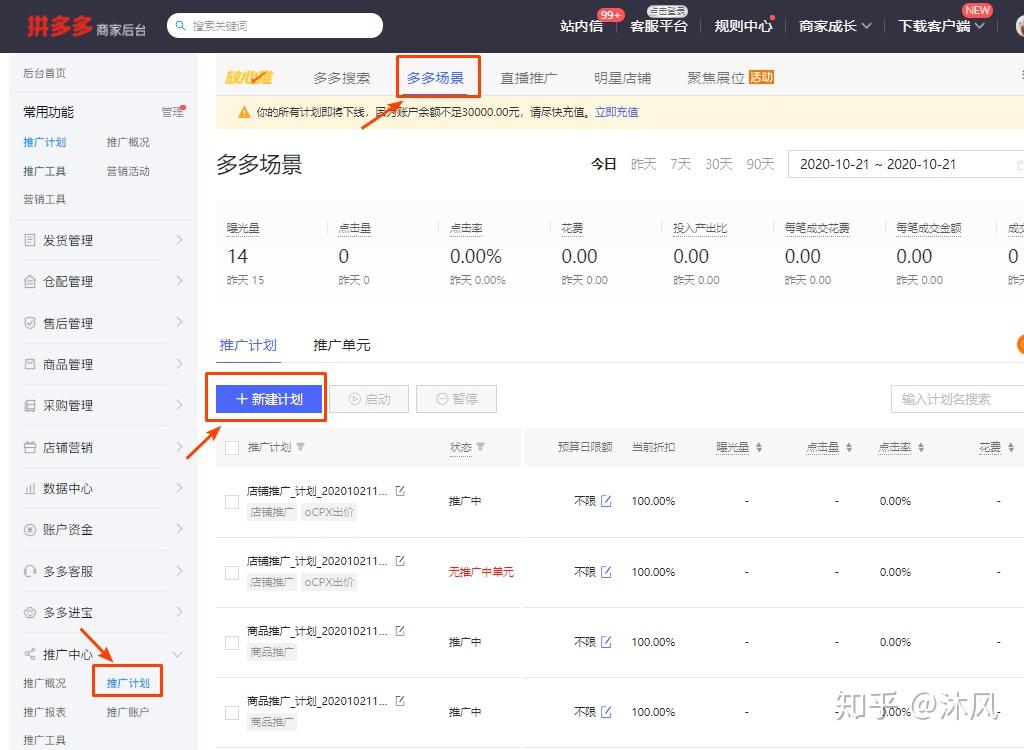Click the 立即充值 link

(616, 112)
